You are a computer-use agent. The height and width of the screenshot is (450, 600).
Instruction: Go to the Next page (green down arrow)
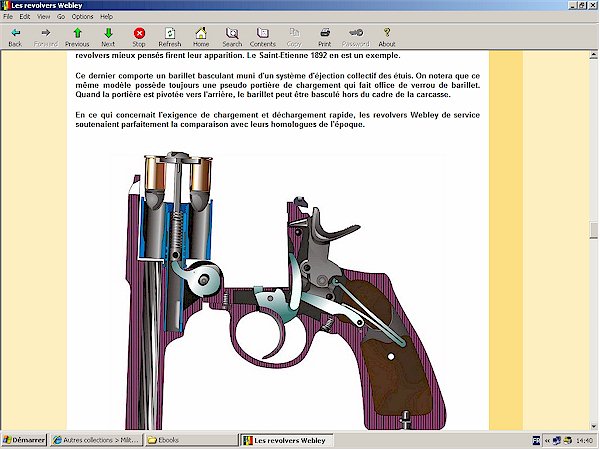pos(108,33)
